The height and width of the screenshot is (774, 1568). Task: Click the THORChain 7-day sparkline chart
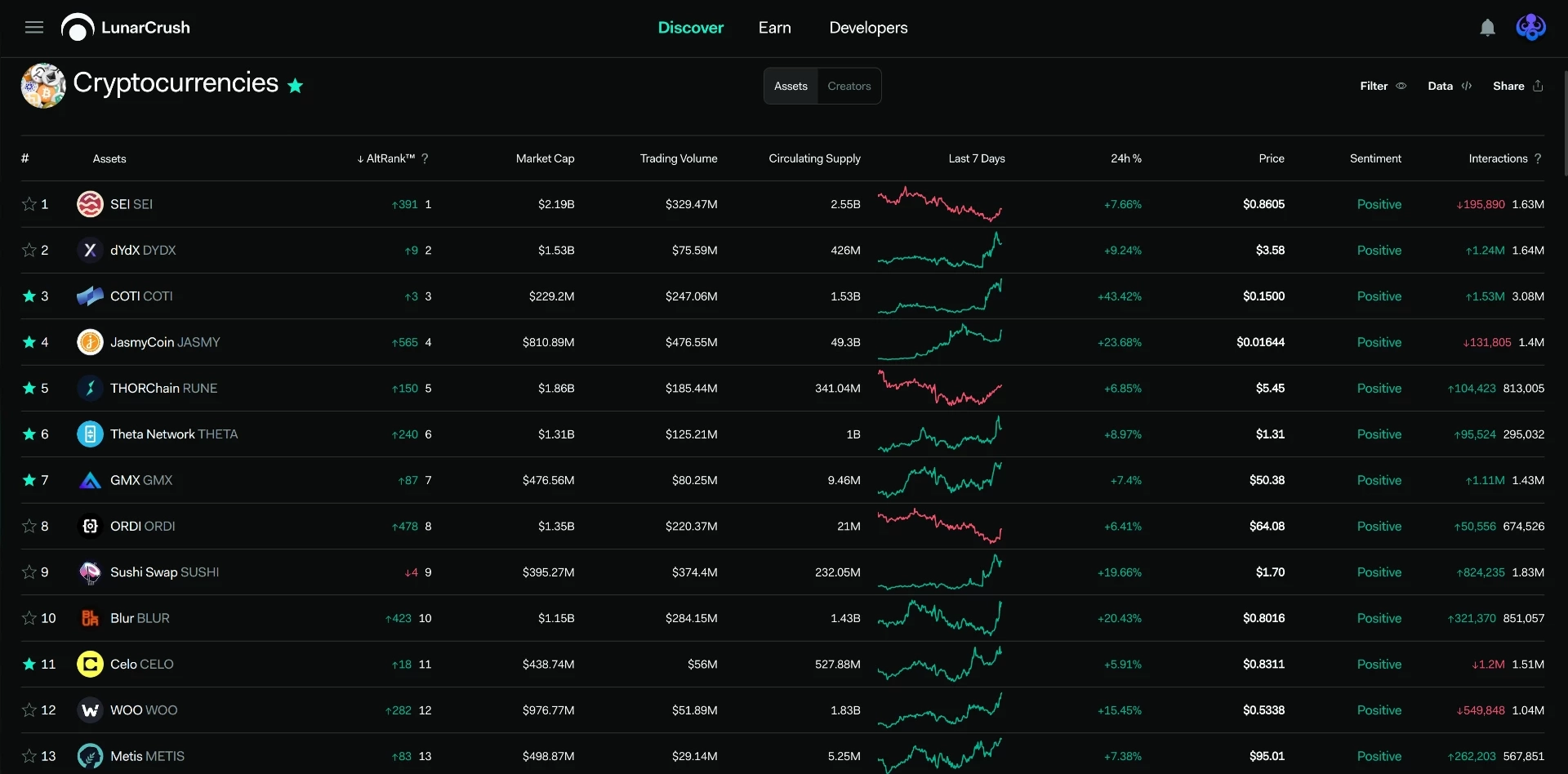tap(939, 388)
